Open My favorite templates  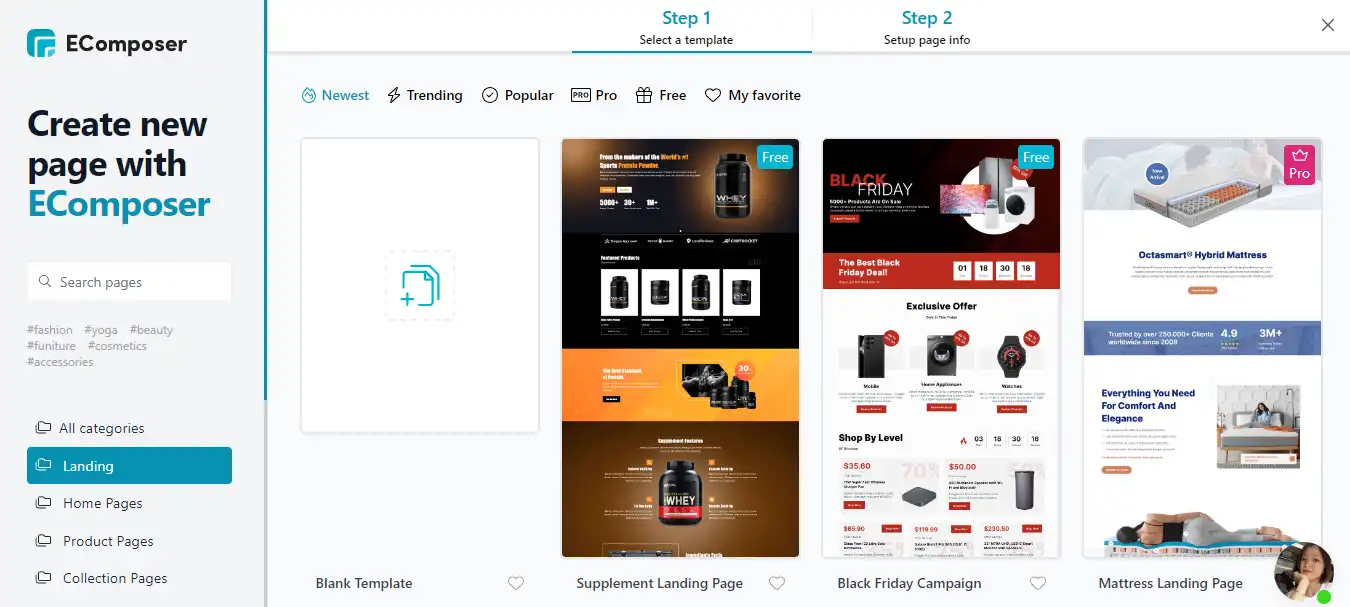coord(753,95)
